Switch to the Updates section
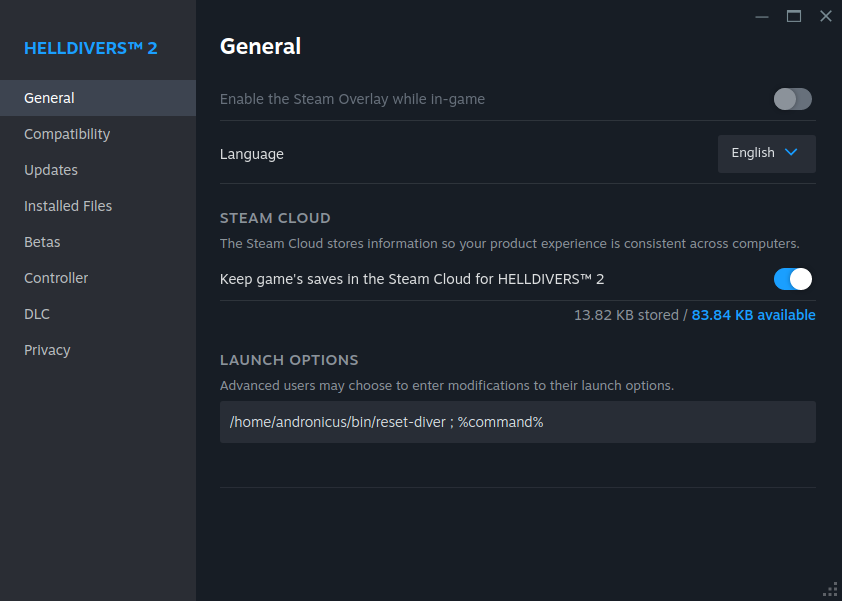 pos(51,169)
